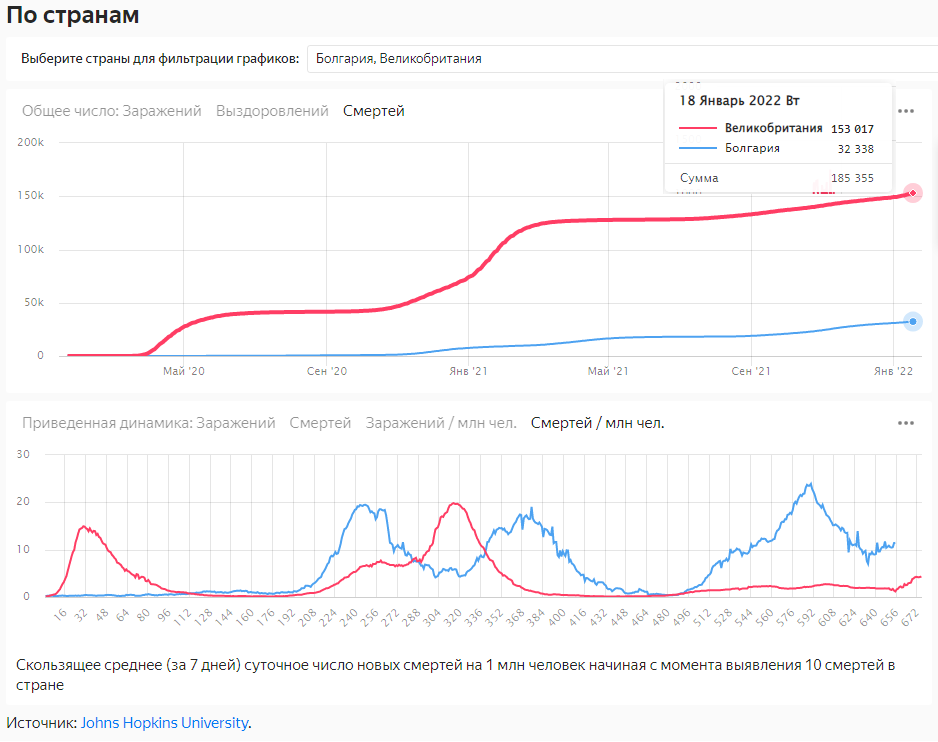938x742 pixels.
Task: Click the red Великобритания line swatch in the tooltip
Action: tap(697, 129)
